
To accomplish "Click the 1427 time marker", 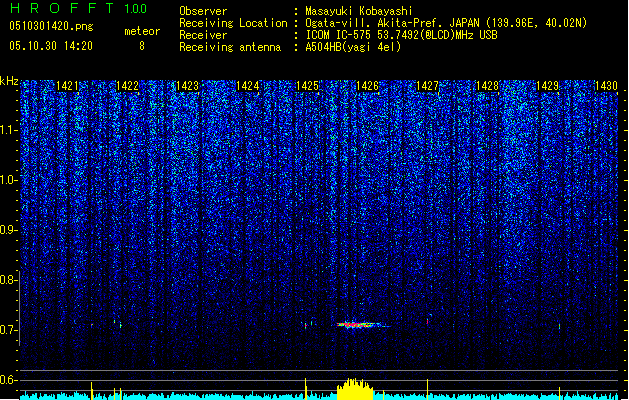I will click(428, 86).
